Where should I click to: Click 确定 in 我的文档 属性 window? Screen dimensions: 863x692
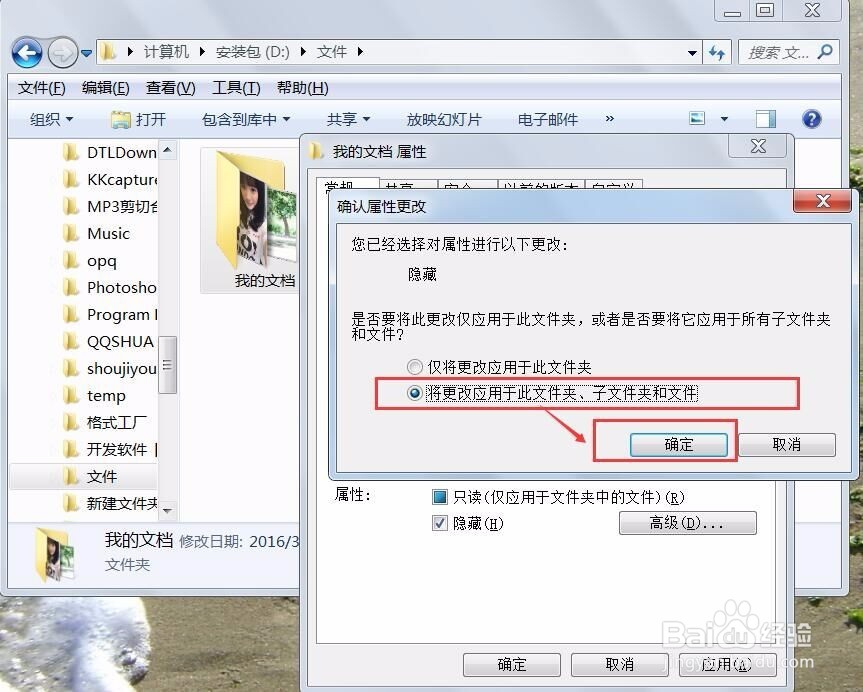pyautogui.click(x=512, y=664)
